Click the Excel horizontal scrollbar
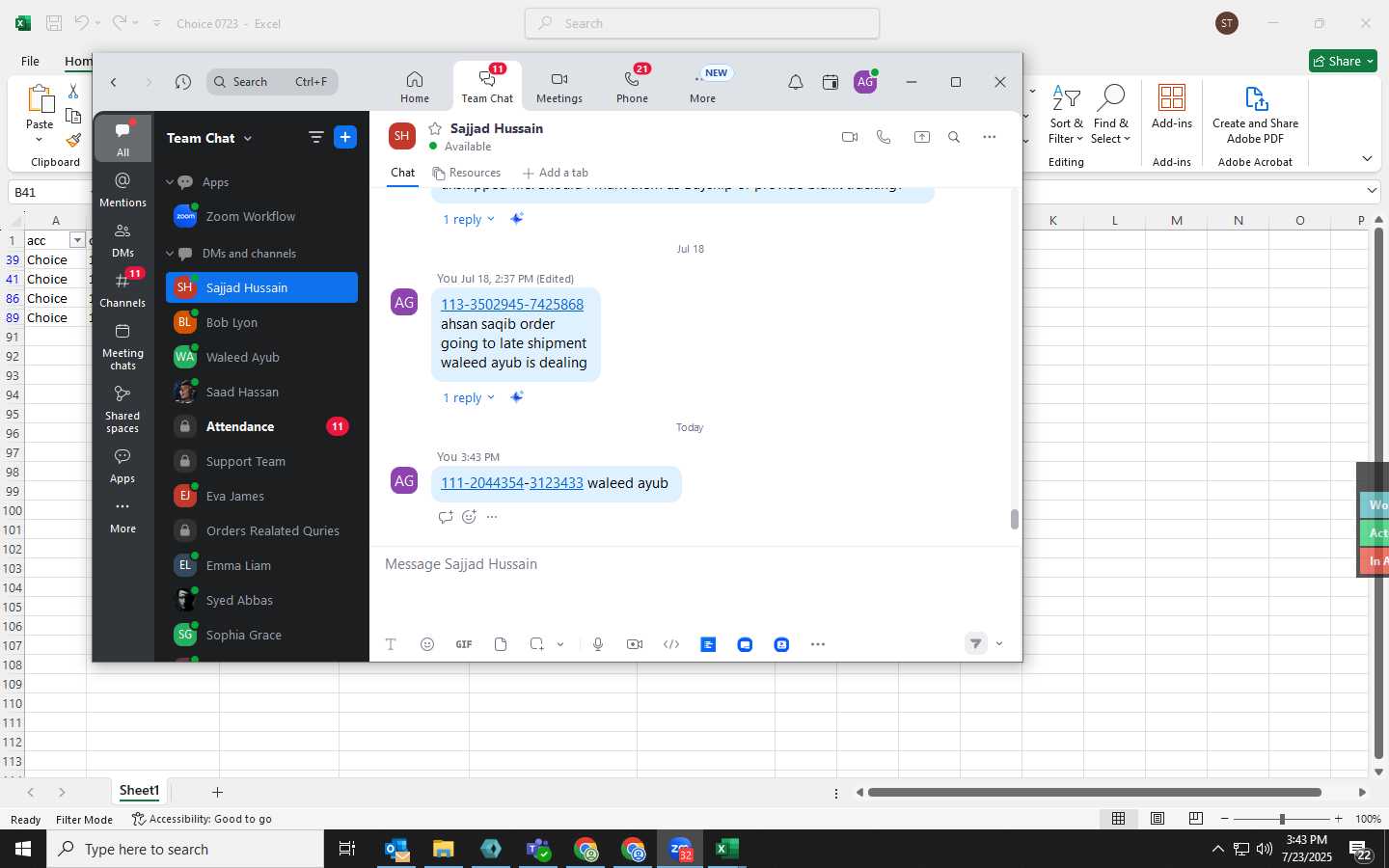1389x868 pixels. 1094,792
